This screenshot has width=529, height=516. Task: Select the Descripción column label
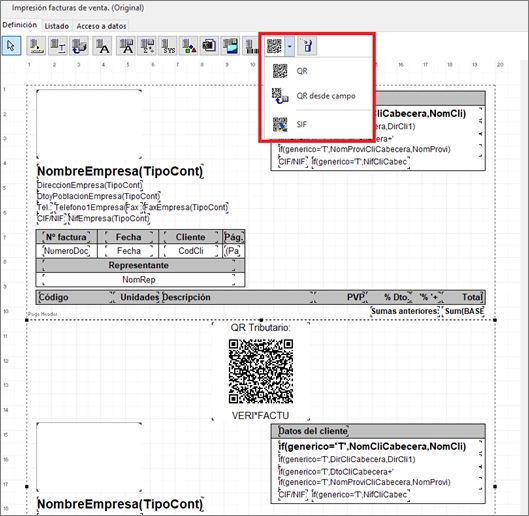[x=238, y=297]
